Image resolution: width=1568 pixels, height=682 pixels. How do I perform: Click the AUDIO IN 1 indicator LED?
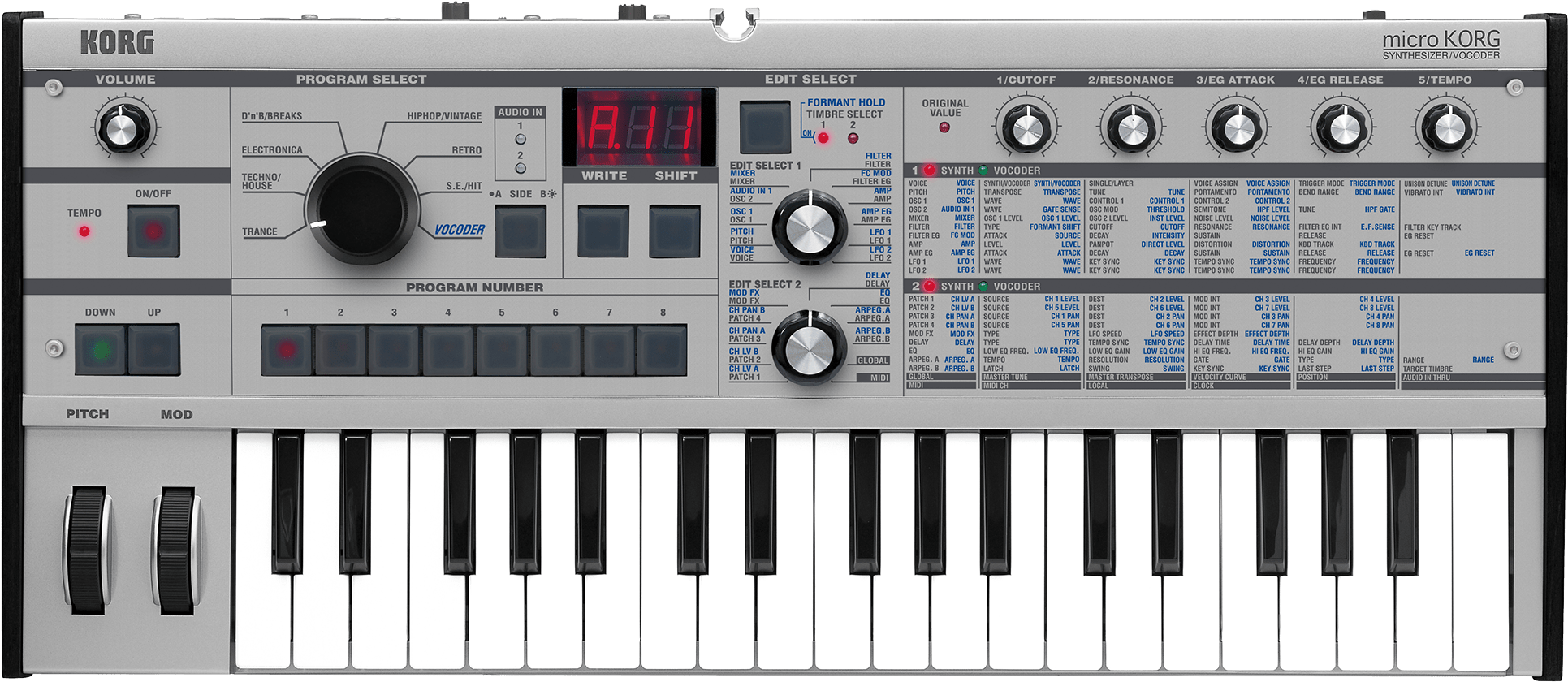[x=521, y=139]
